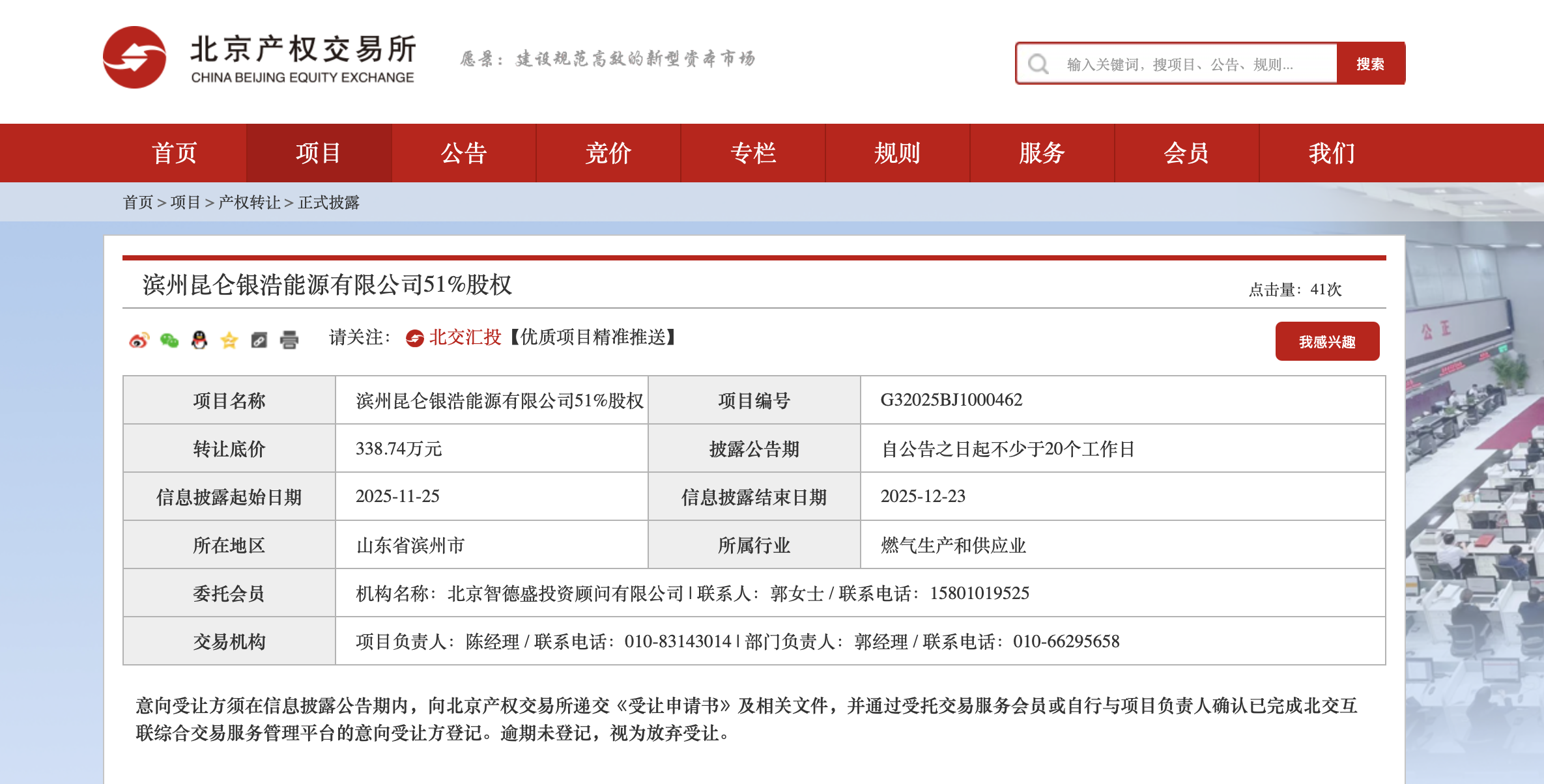Copy the page link via the chain icon

[x=259, y=340]
